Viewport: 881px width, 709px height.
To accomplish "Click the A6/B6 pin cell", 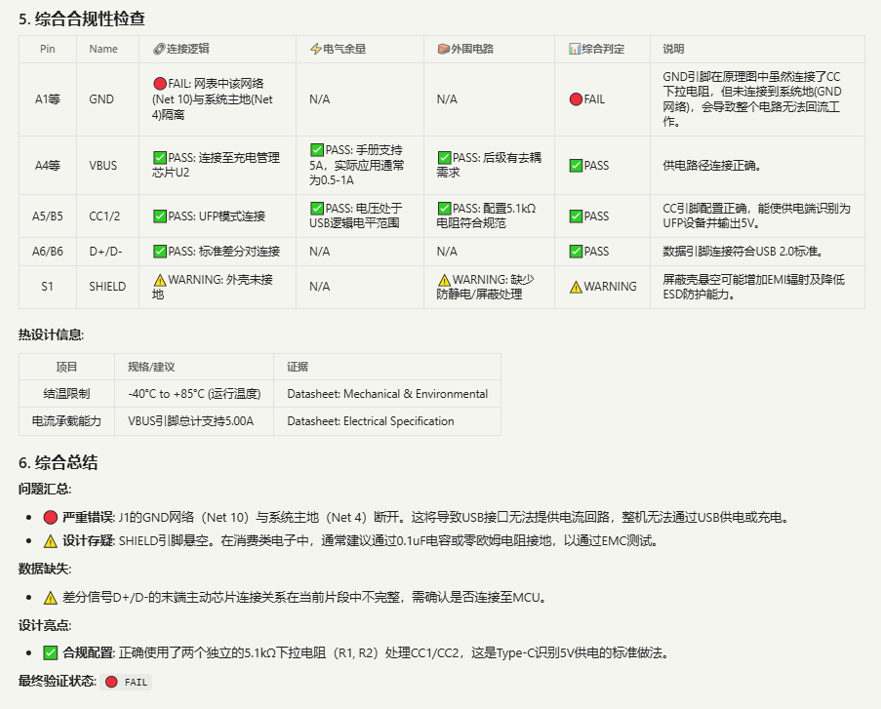I will [x=47, y=251].
